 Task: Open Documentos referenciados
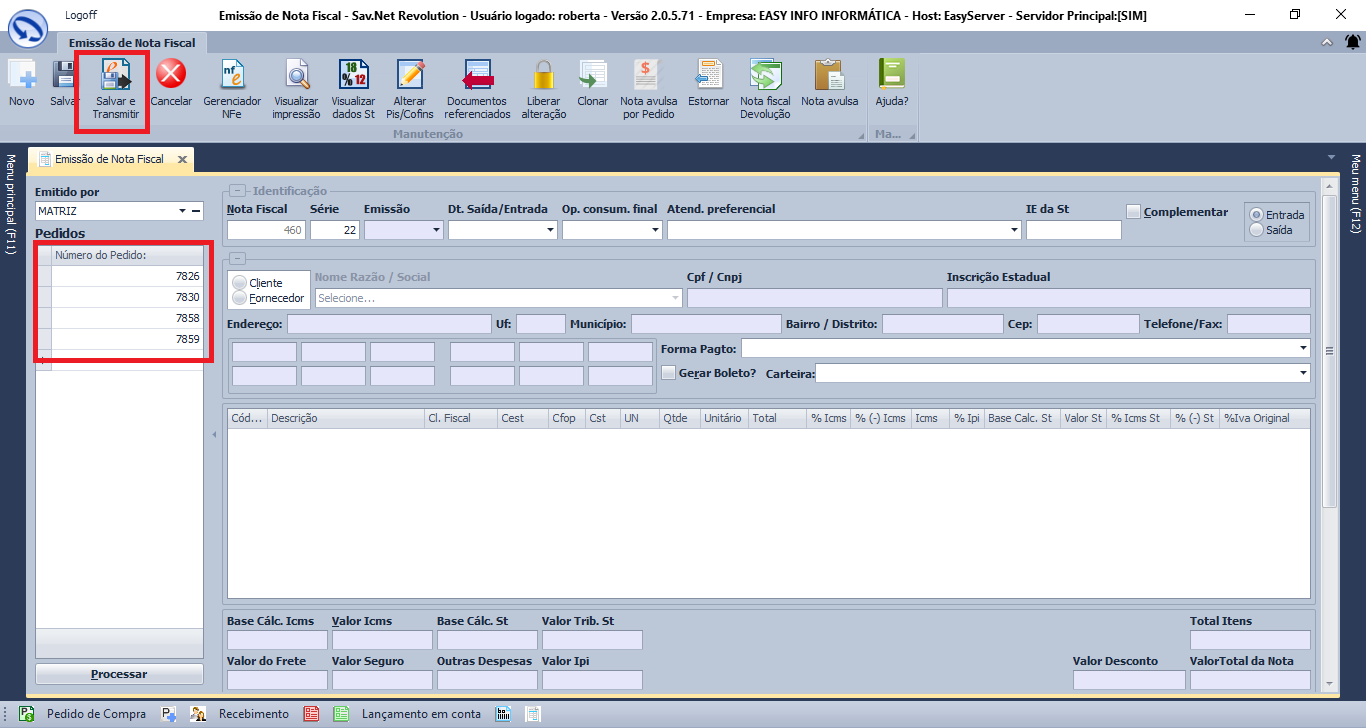(477, 76)
